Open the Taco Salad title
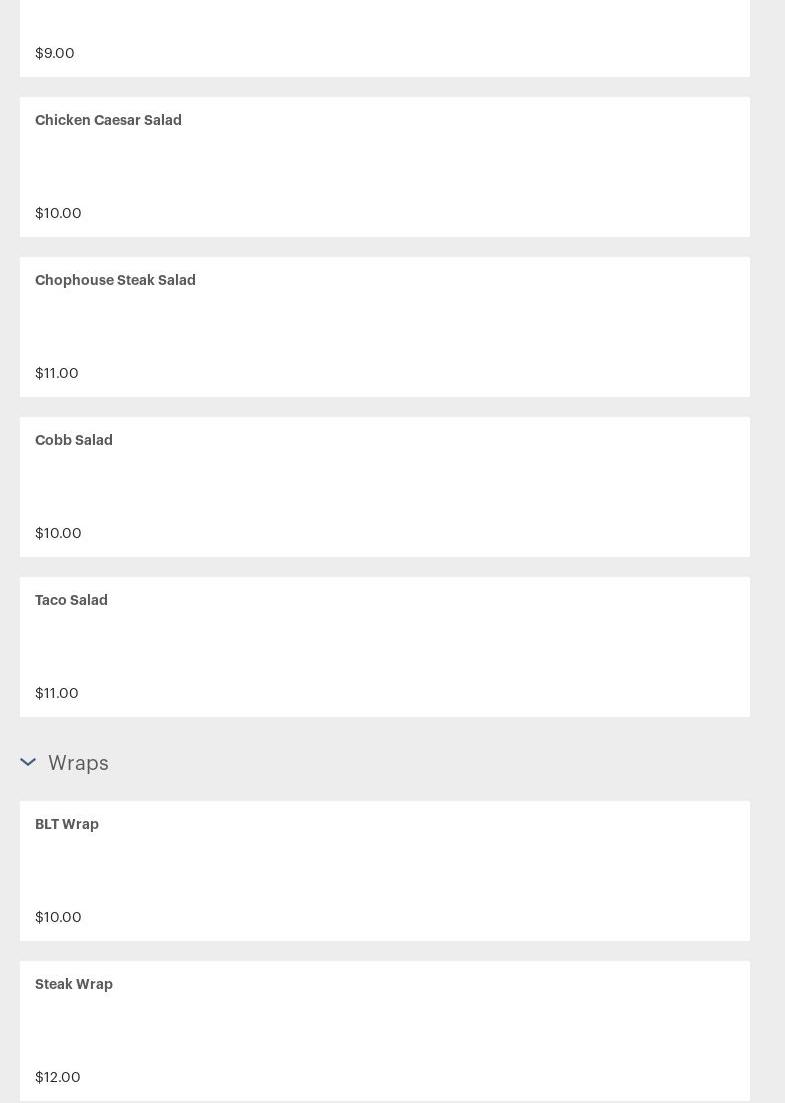 (71, 600)
